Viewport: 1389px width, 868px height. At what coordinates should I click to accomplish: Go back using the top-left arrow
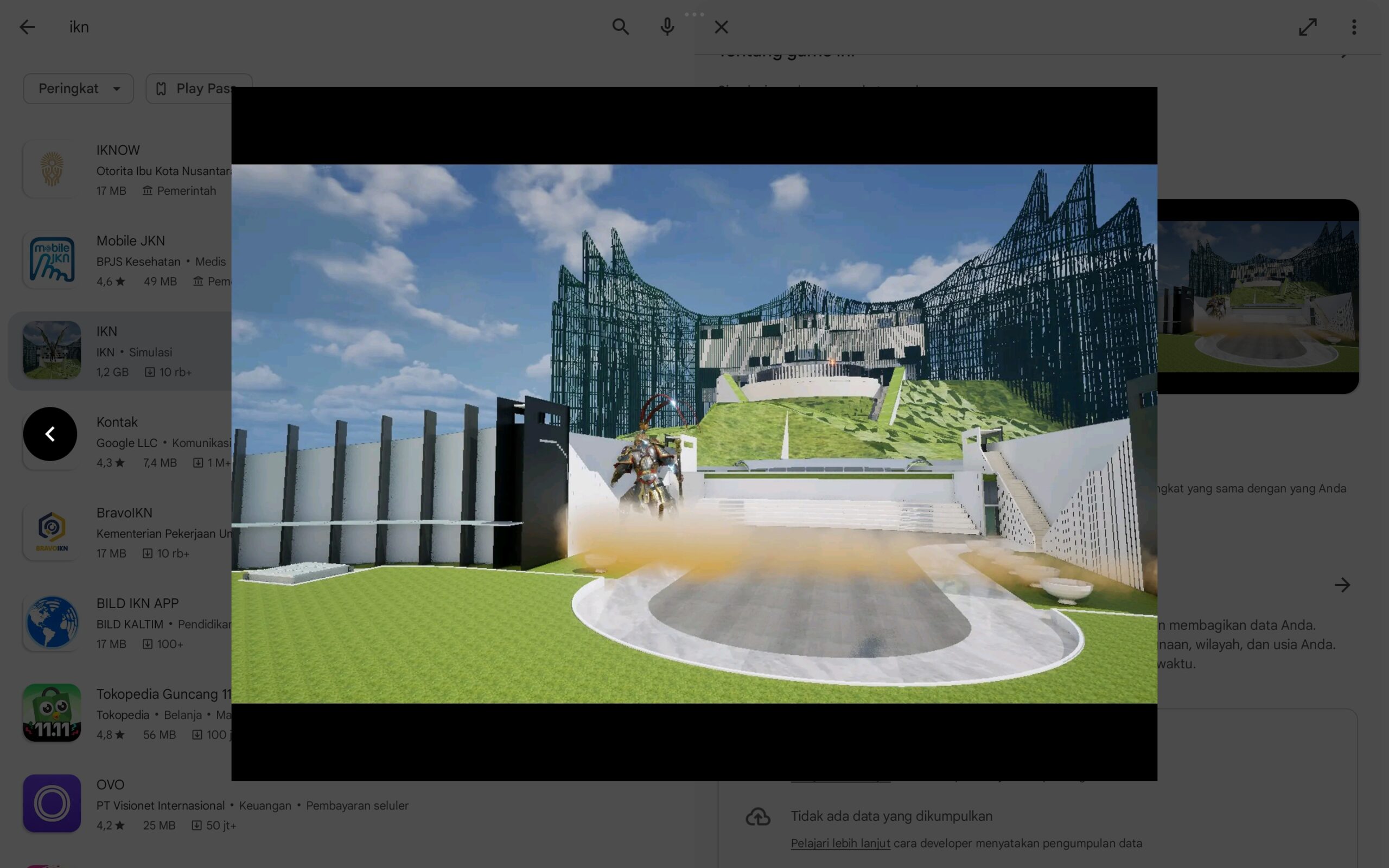pos(27,27)
